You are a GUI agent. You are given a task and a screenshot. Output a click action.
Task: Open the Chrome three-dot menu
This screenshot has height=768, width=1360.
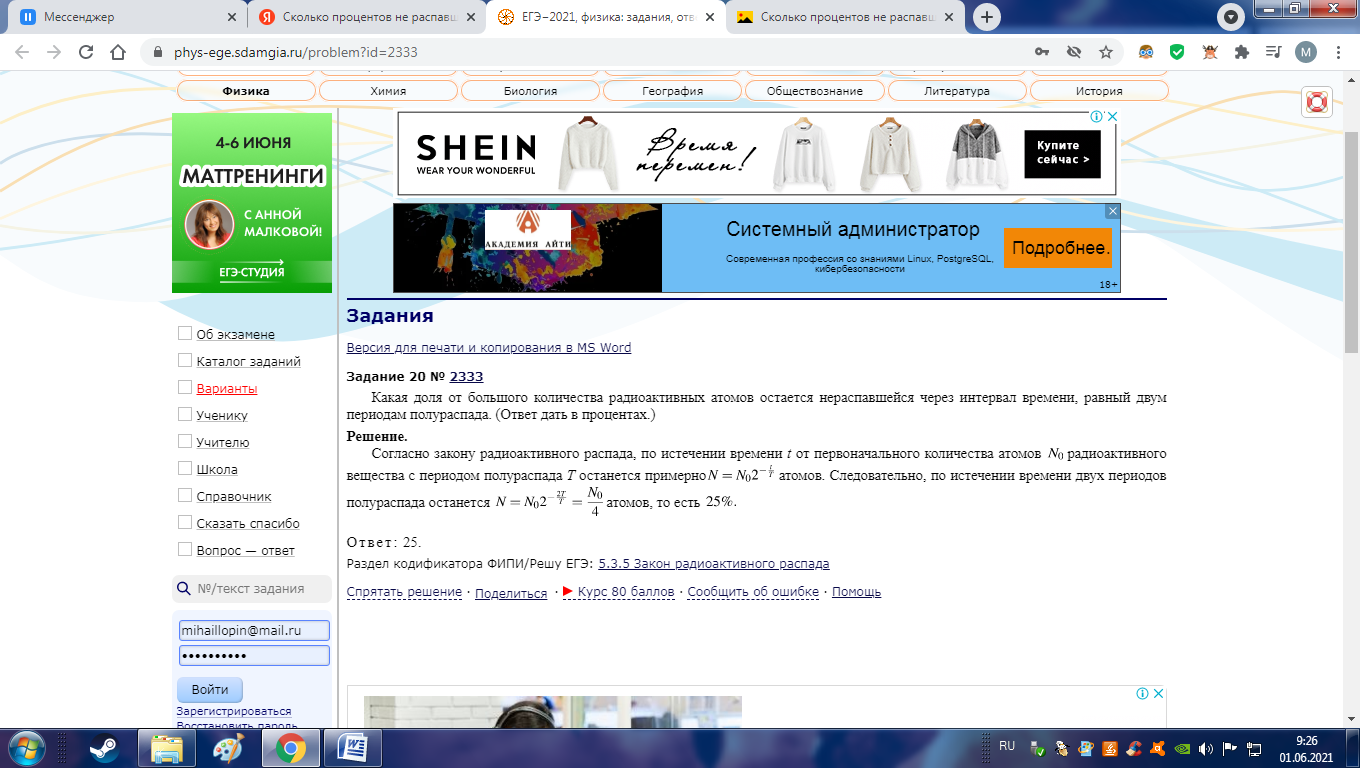(x=1338, y=52)
